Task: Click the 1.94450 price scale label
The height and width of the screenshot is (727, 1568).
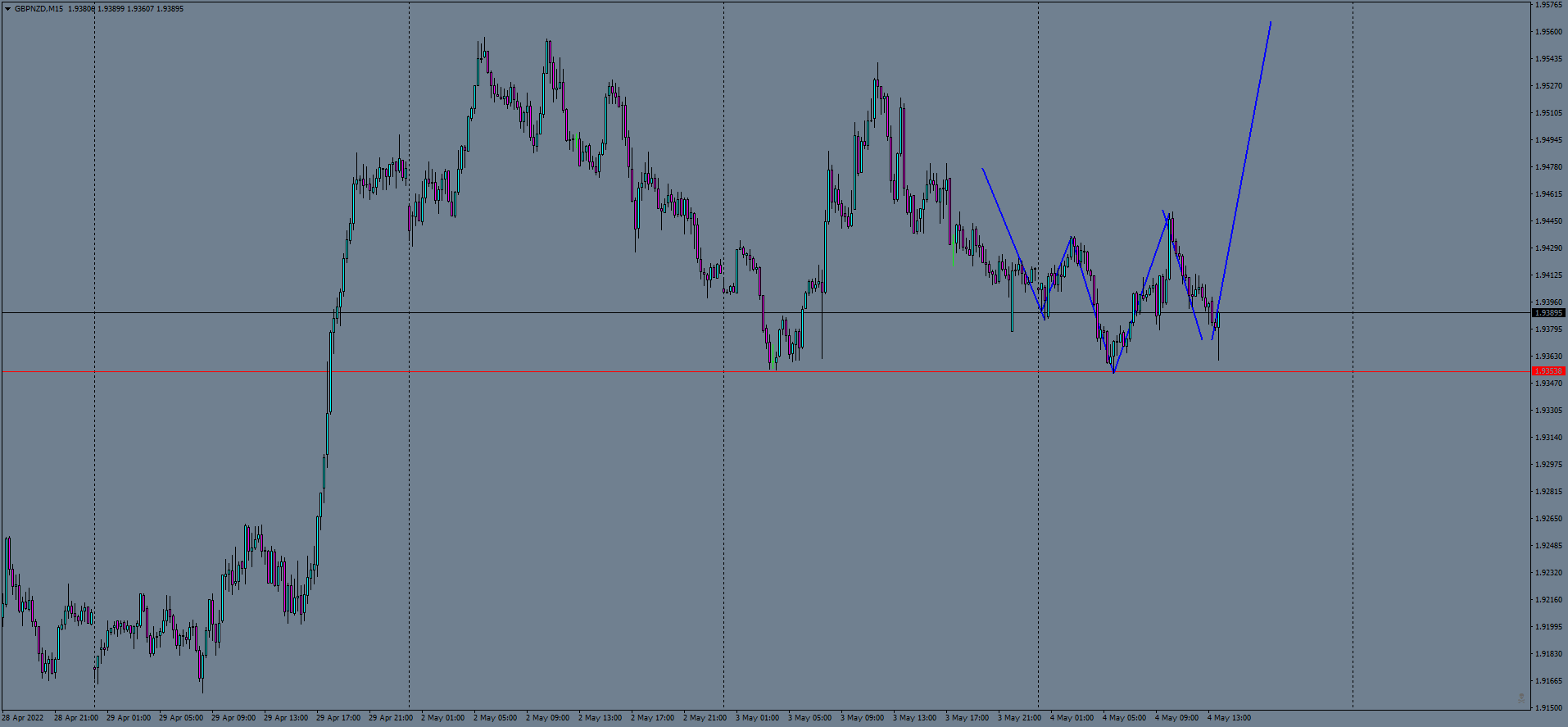Action: [x=1548, y=221]
